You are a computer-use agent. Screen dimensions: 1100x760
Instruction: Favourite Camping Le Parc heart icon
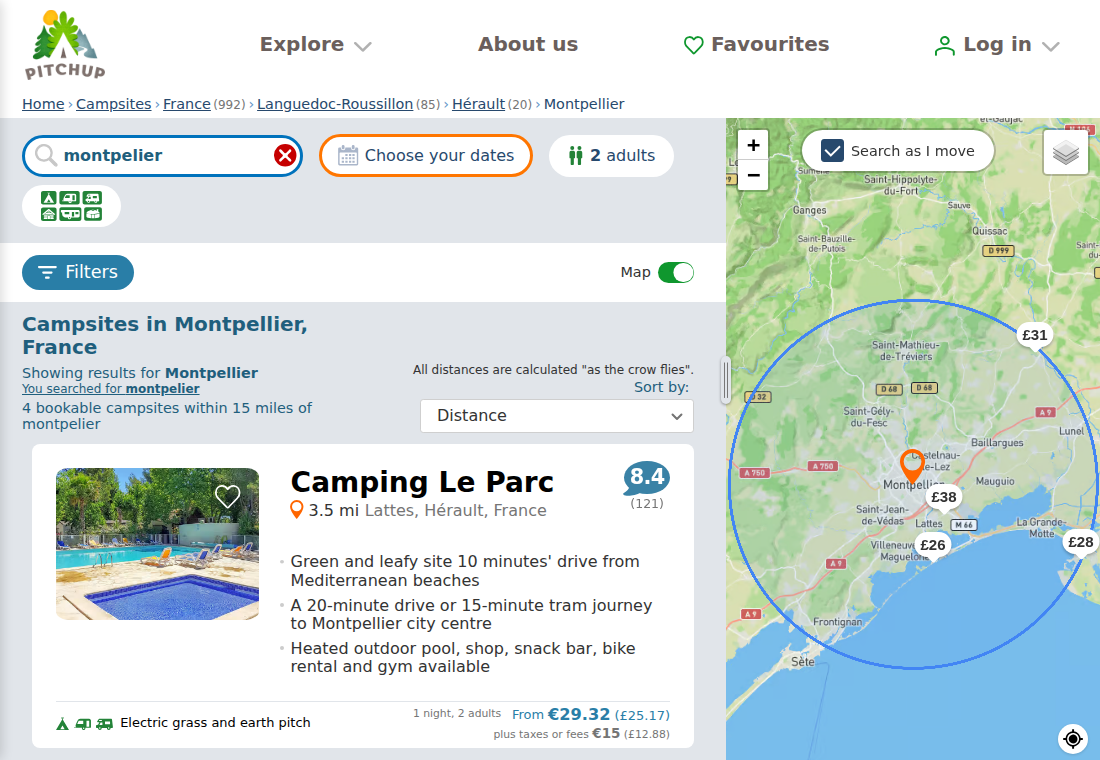click(227, 496)
